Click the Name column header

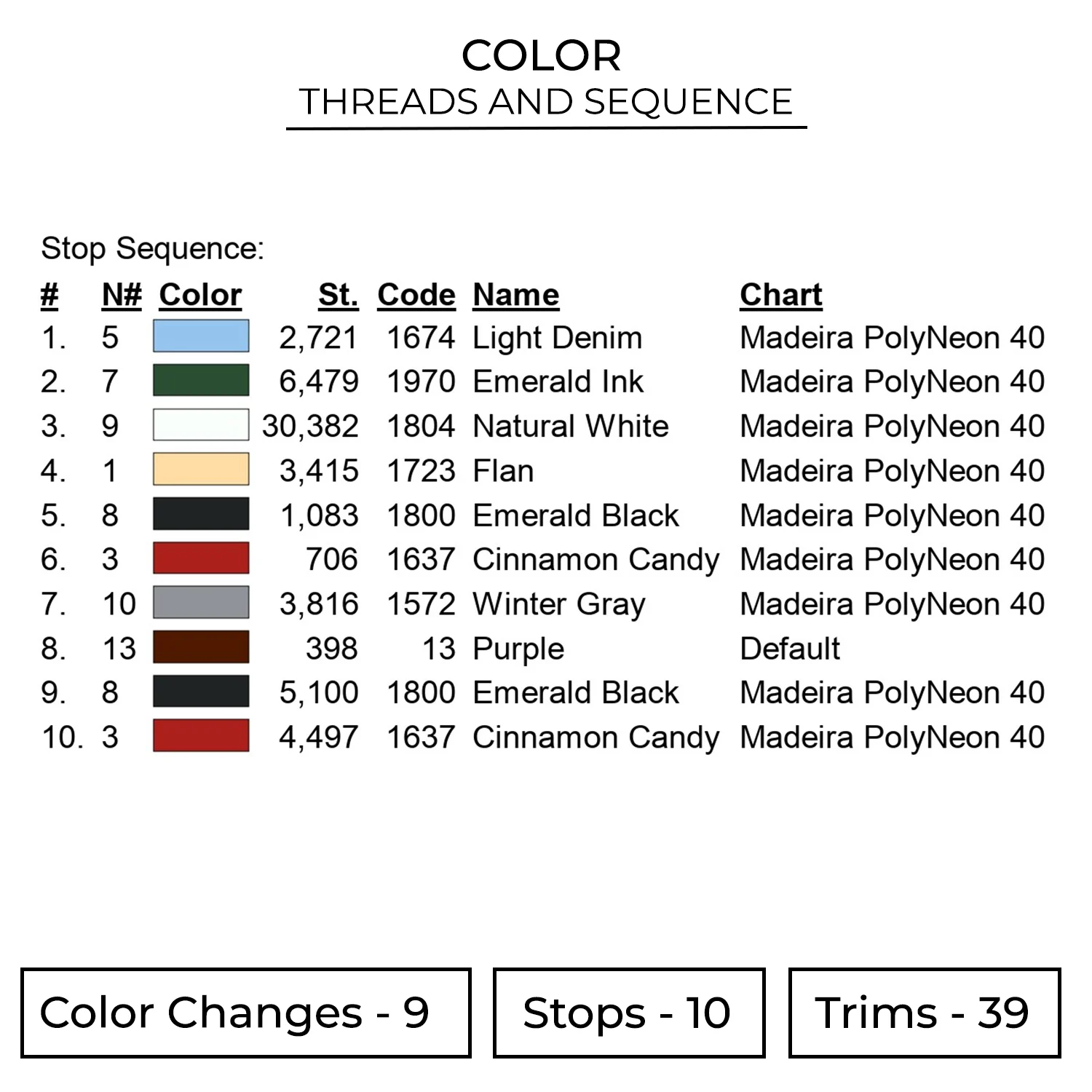tap(515, 295)
